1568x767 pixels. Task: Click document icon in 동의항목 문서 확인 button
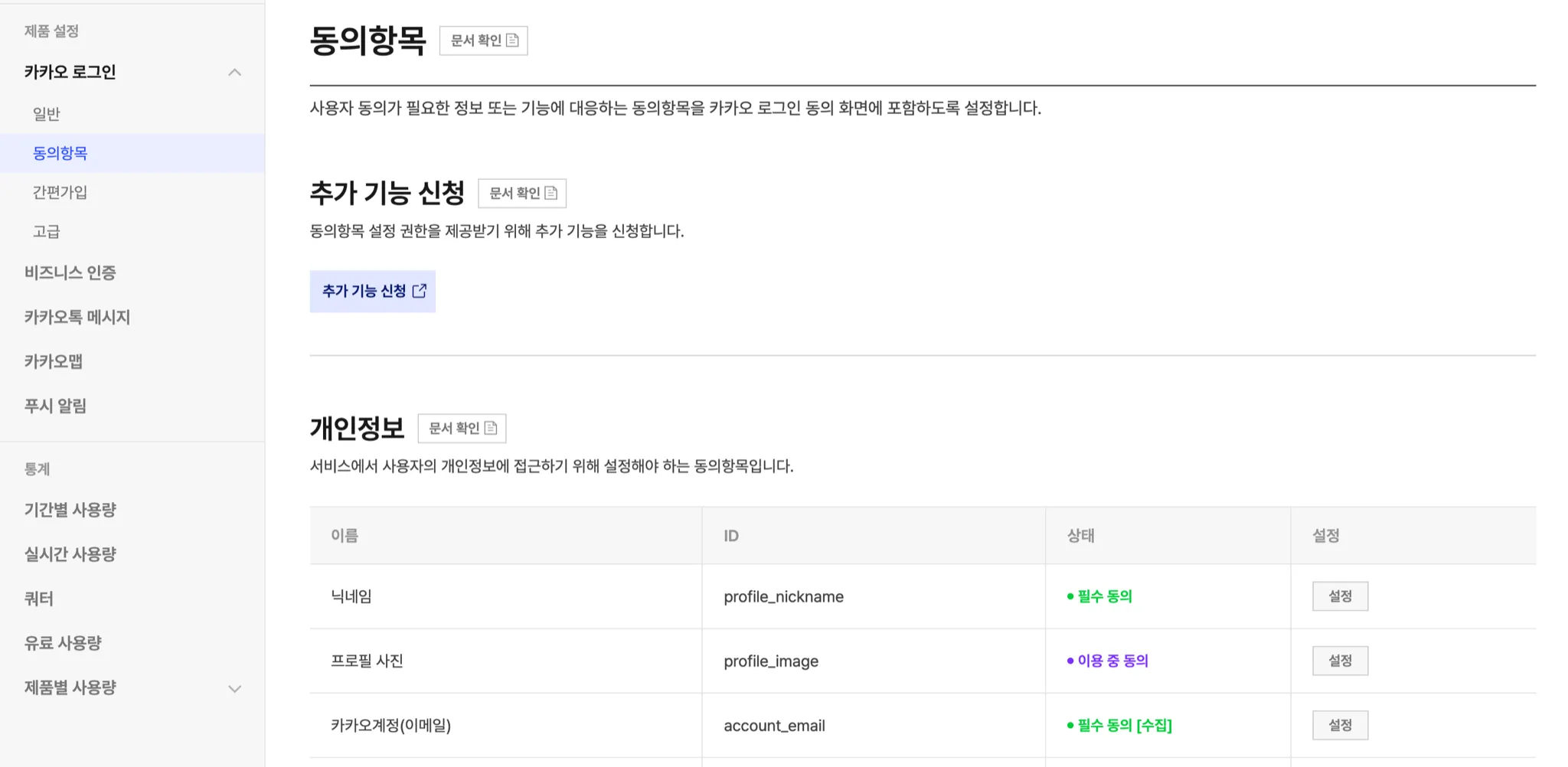pyautogui.click(x=513, y=41)
